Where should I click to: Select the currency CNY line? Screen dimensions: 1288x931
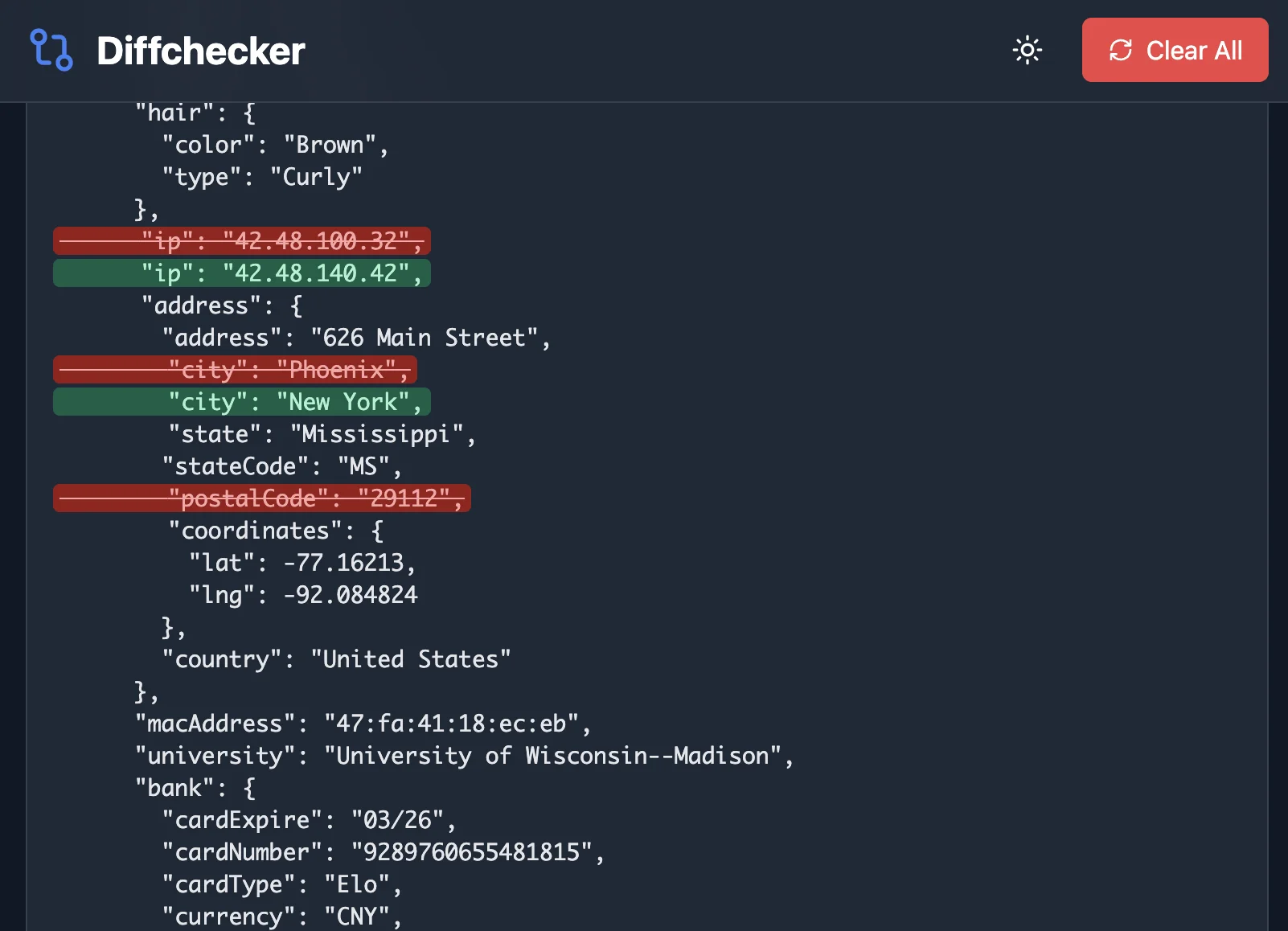283,916
